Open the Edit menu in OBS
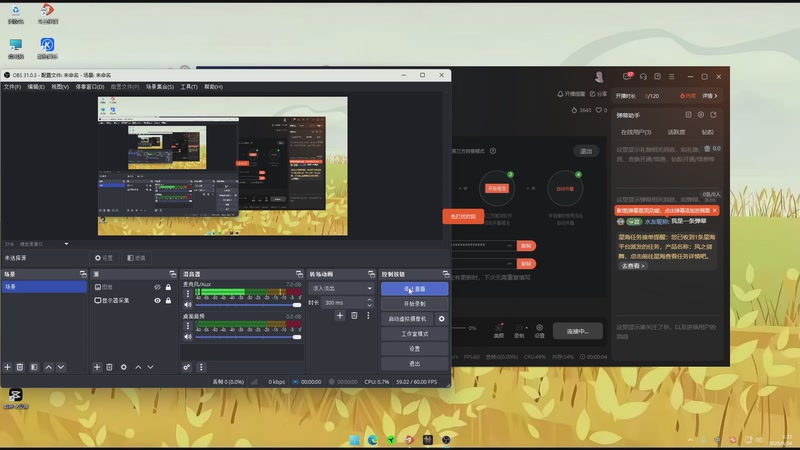 36,87
